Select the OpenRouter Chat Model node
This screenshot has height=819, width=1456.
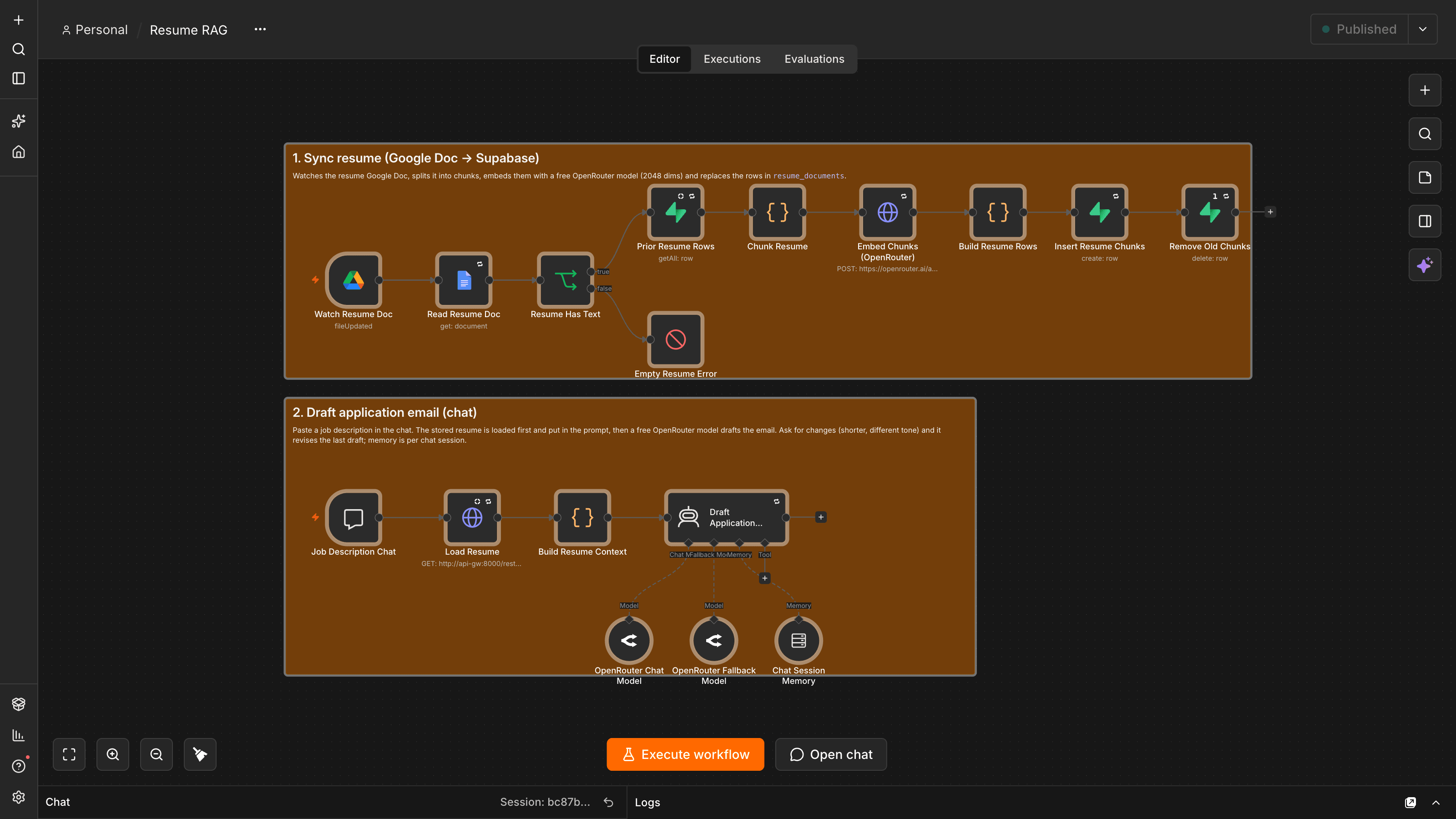629,640
